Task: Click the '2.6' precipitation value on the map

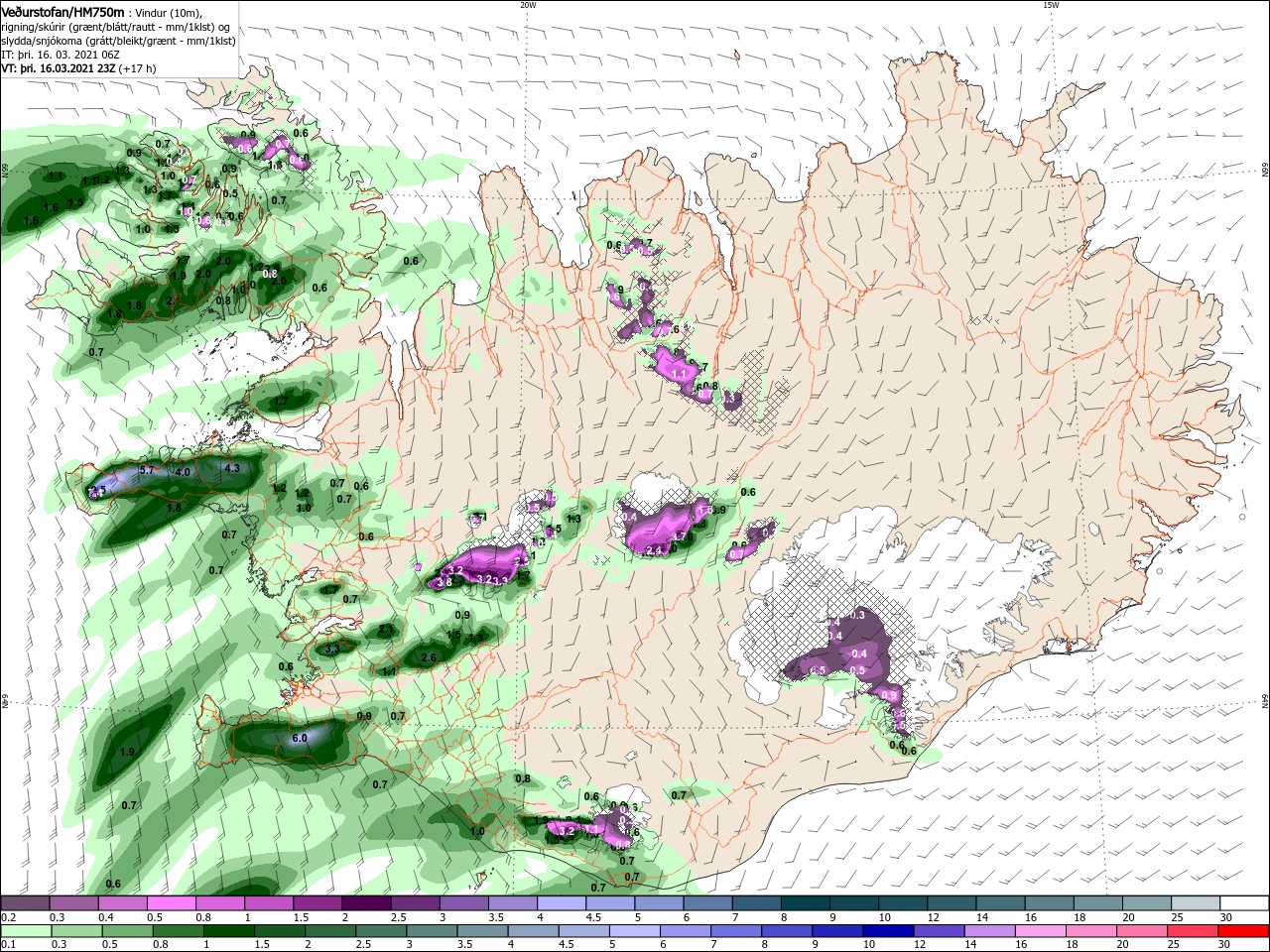Action: (x=429, y=657)
